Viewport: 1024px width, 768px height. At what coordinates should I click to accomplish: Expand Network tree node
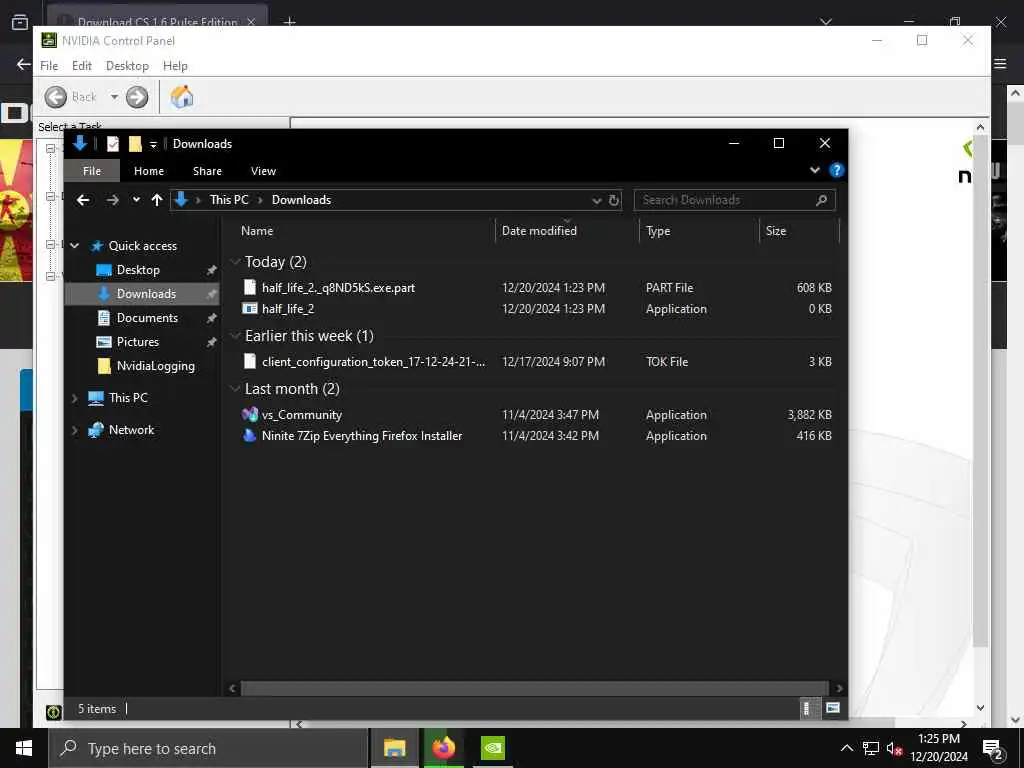pyautogui.click(x=74, y=430)
